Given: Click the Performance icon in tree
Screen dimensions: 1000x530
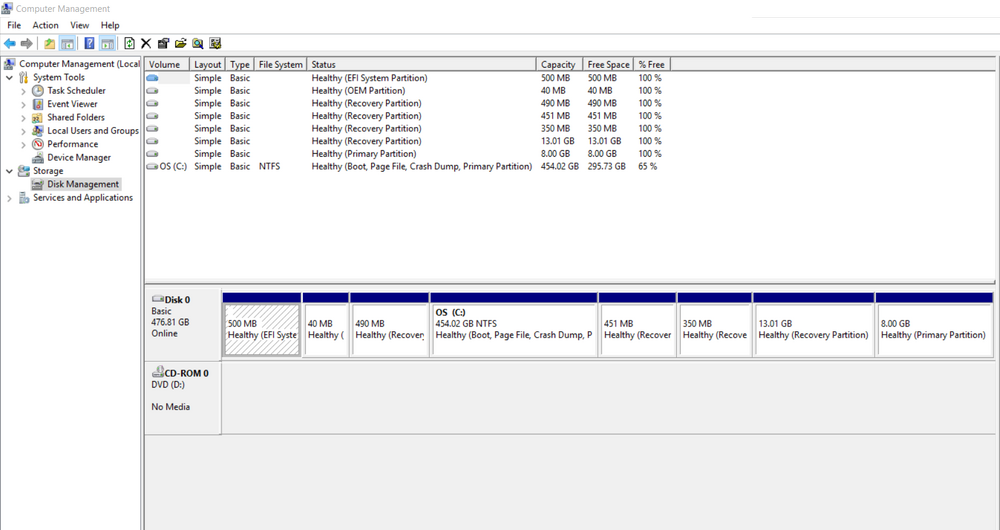Looking at the screenshot, I should tap(38, 144).
